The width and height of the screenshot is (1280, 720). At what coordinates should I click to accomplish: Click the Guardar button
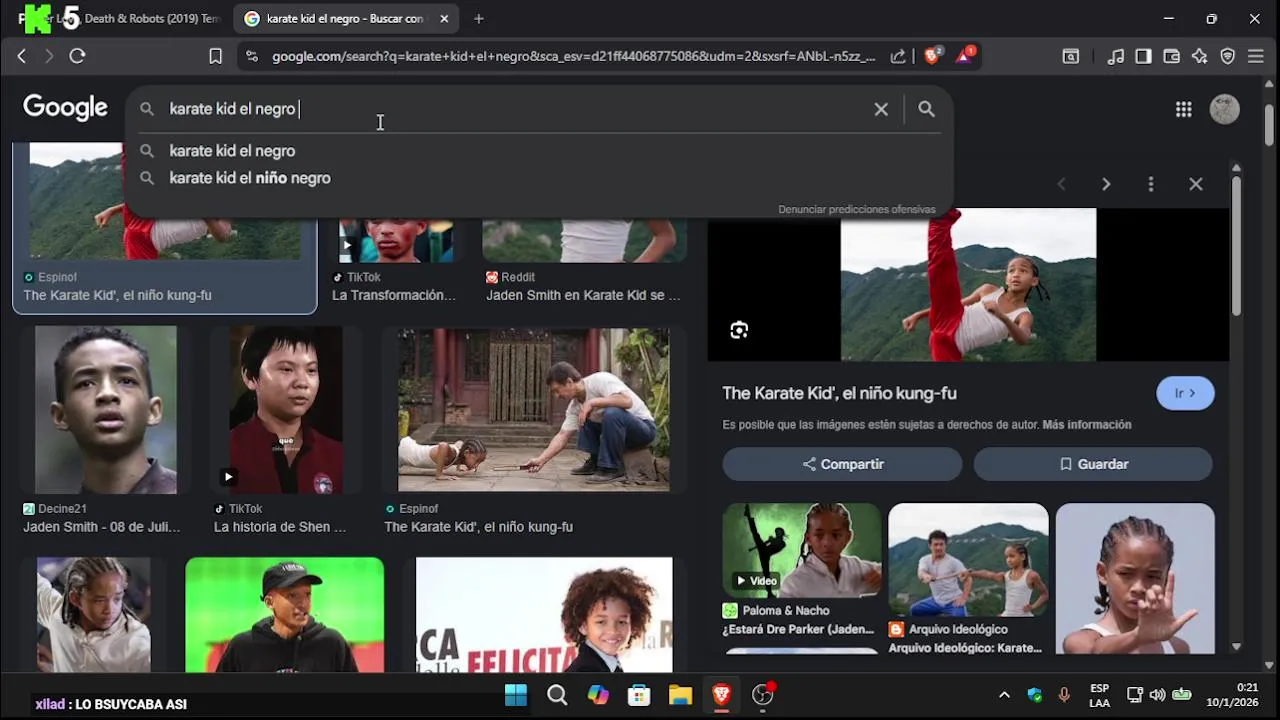coord(1093,464)
